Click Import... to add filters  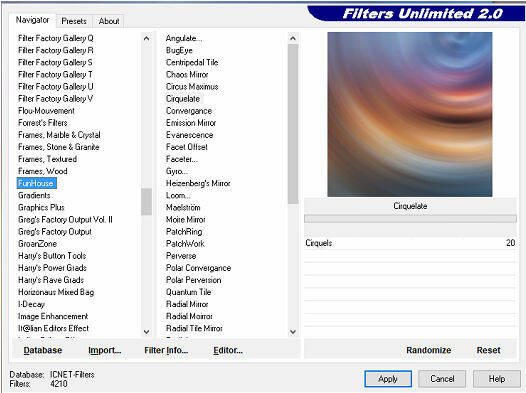coord(105,350)
